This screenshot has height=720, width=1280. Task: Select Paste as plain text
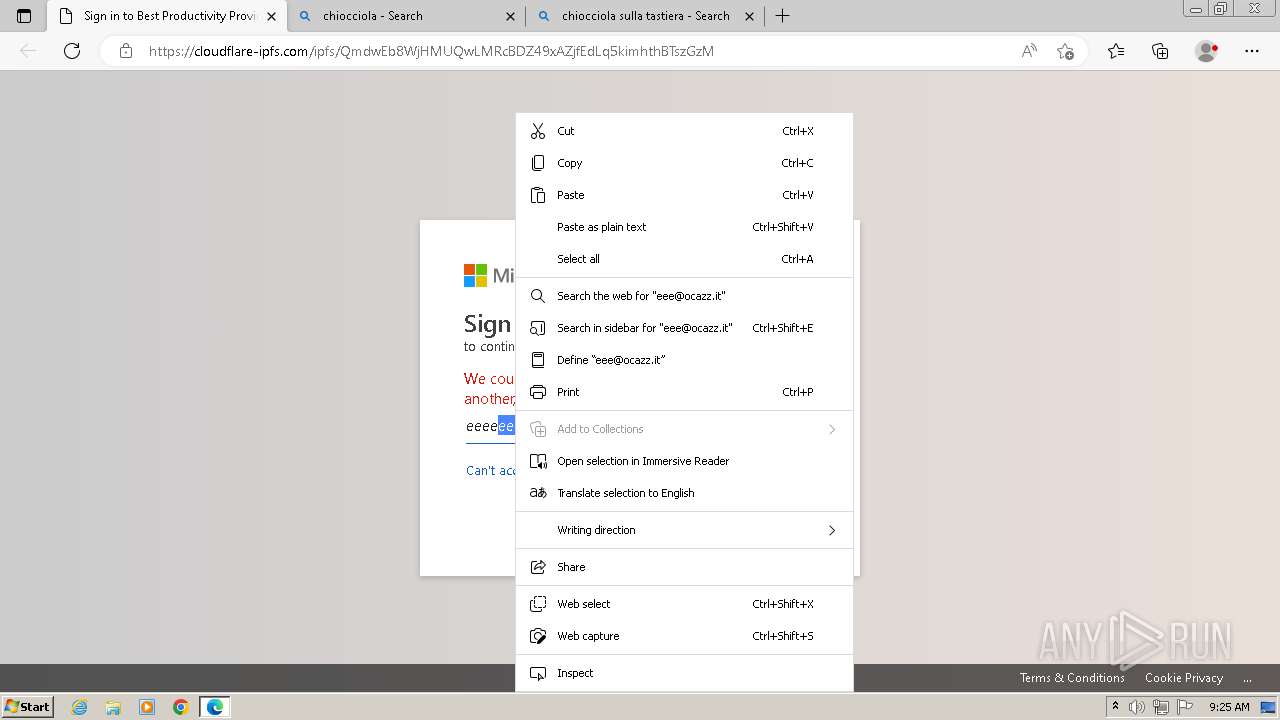click(x=685, y=227)
